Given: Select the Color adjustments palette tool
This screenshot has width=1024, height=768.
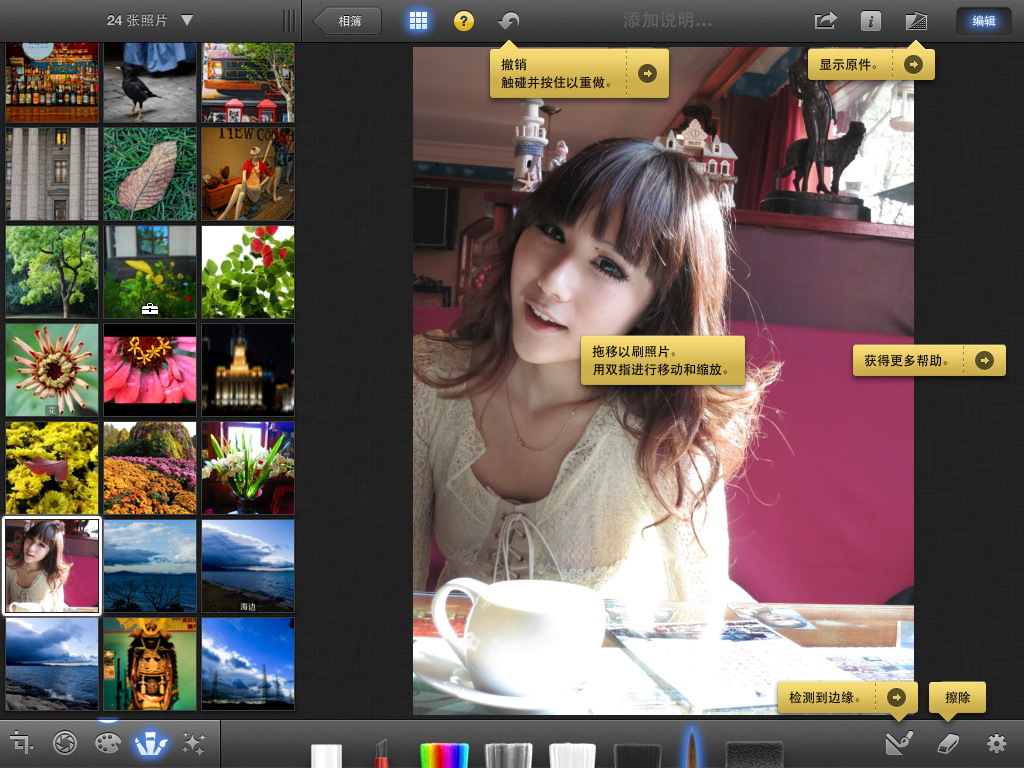Looking at the screenshot, I should pos(108,744).
